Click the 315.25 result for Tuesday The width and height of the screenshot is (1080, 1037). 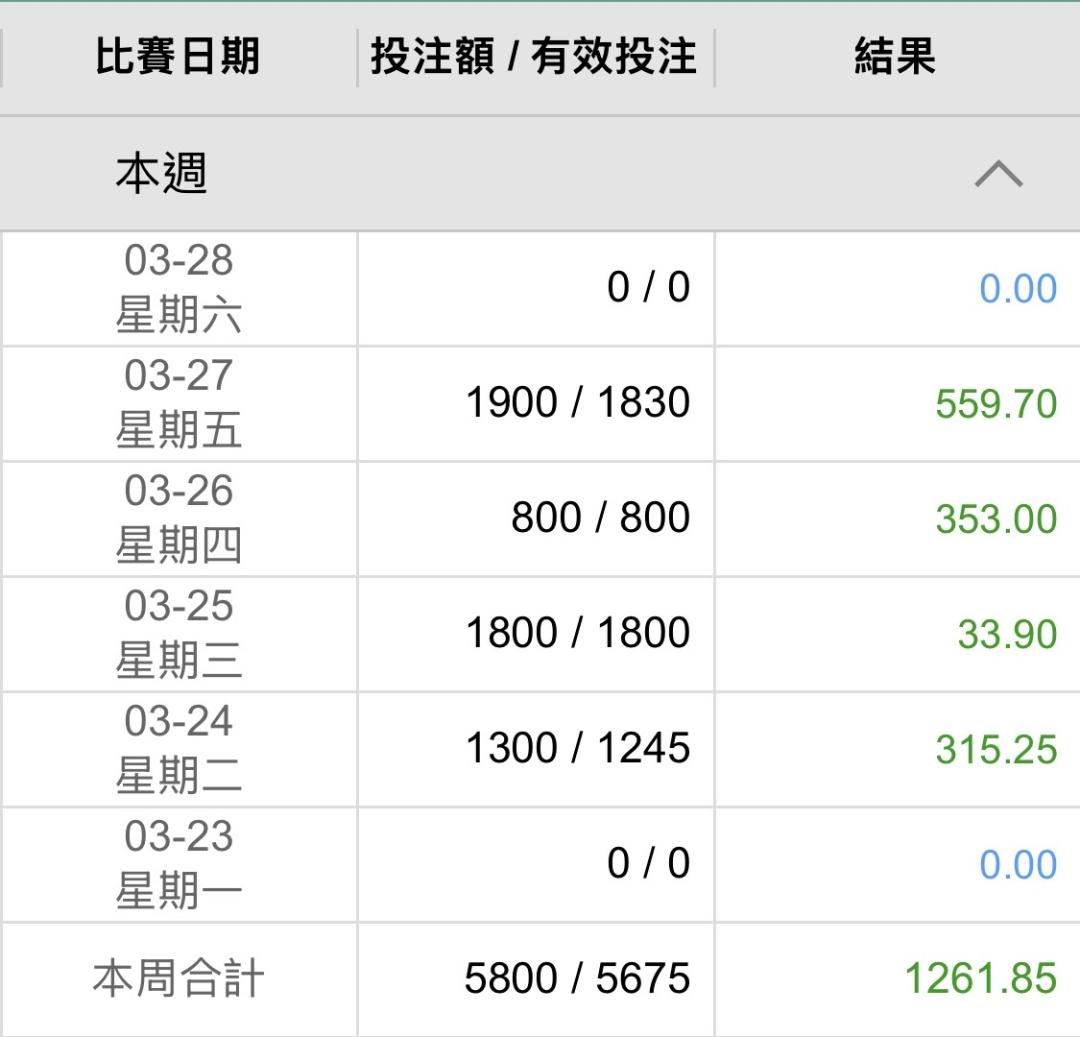tap(995, 749)
